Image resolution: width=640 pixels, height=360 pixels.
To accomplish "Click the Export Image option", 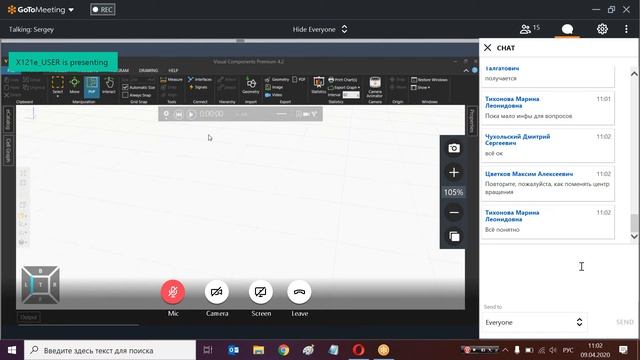I will click(x=274, y=87).
